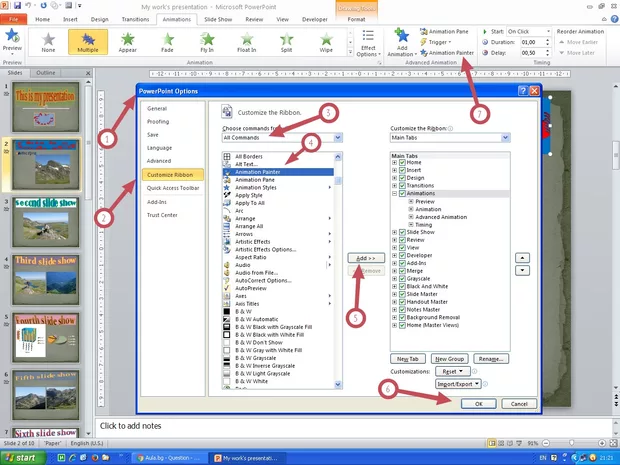Click the Preview animation button
The height and width of the screenshot is (465, 620).
coord(13,38)
